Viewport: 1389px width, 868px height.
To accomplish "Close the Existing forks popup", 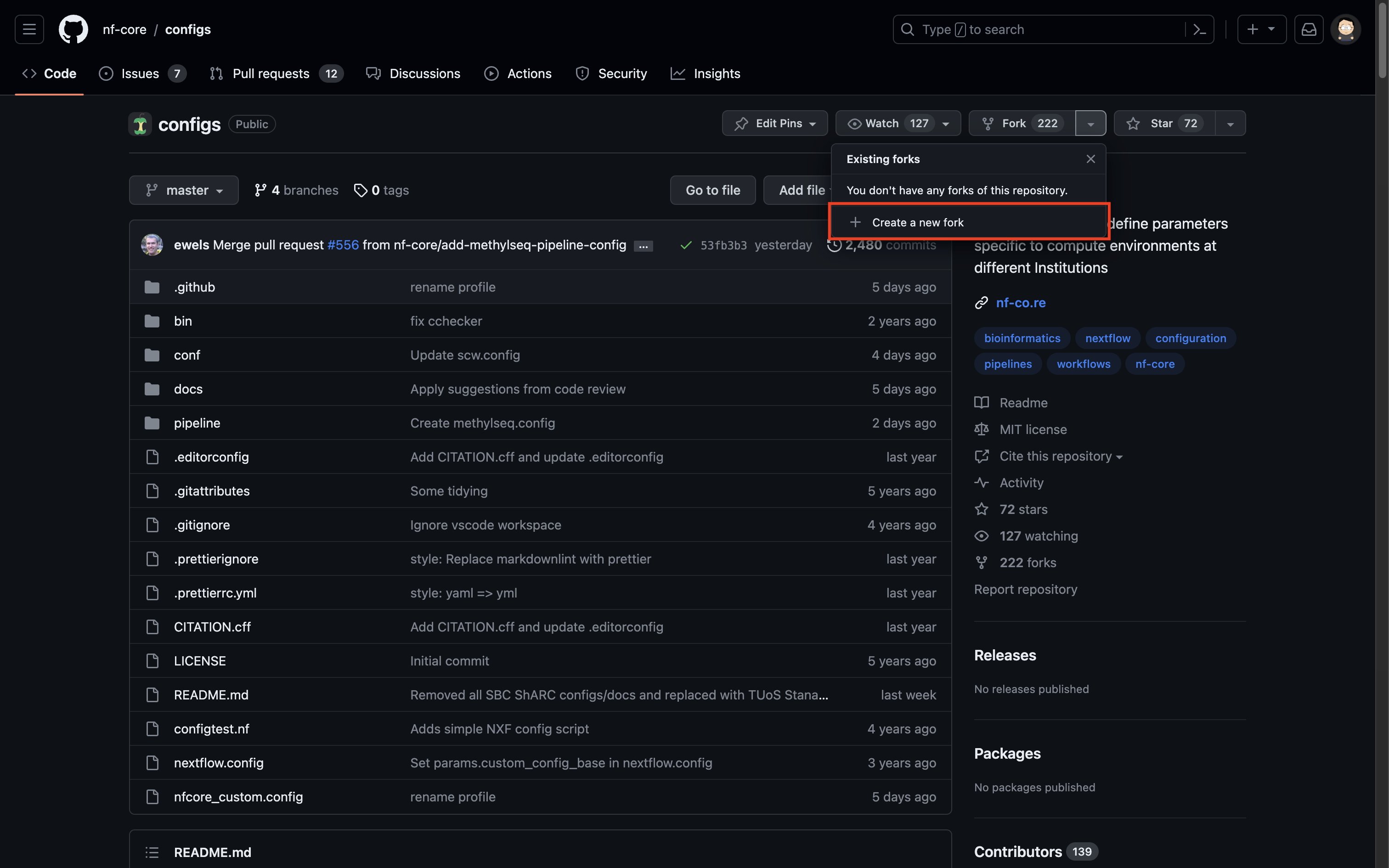I will pos(1090,159).
